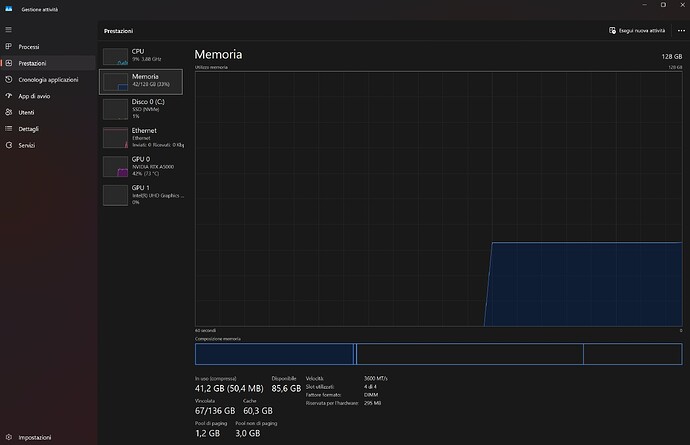View Ethernet network performance

click(116, 136)
